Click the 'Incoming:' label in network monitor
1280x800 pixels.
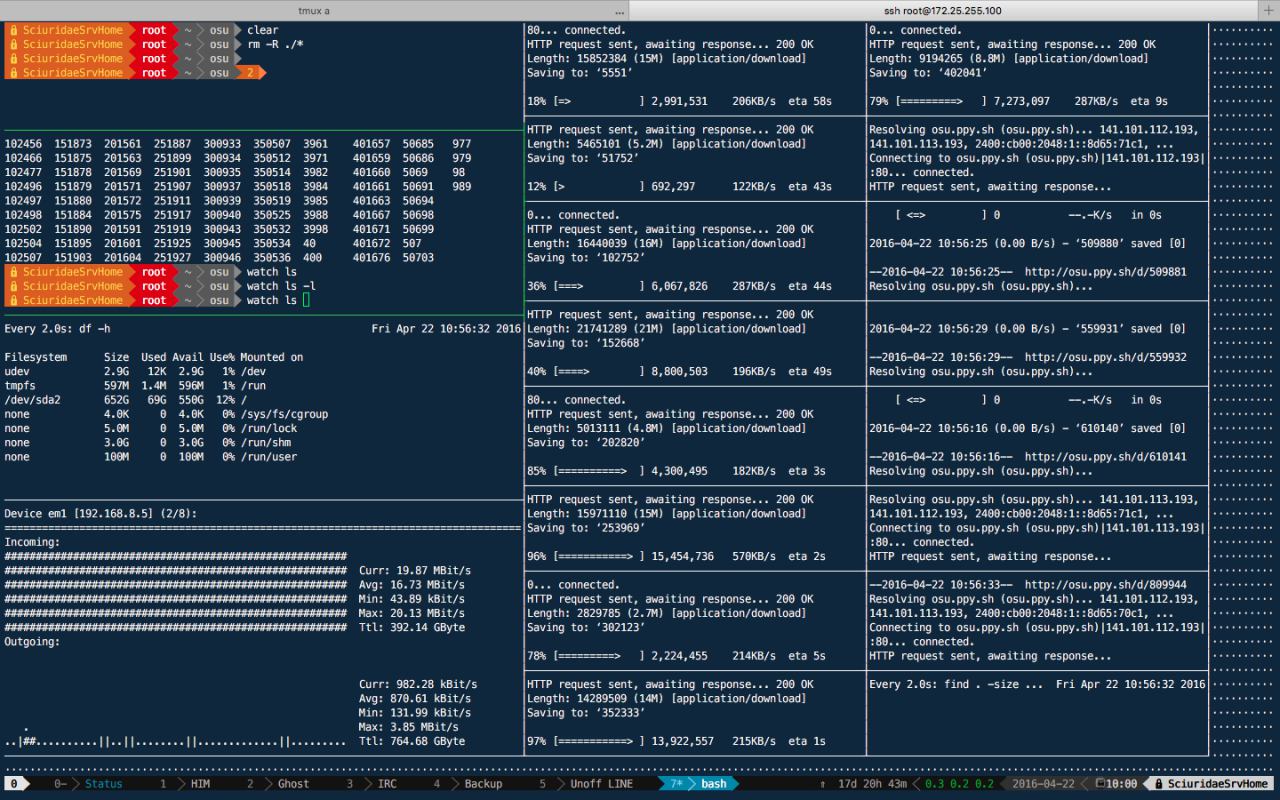(x=33, y=542)
